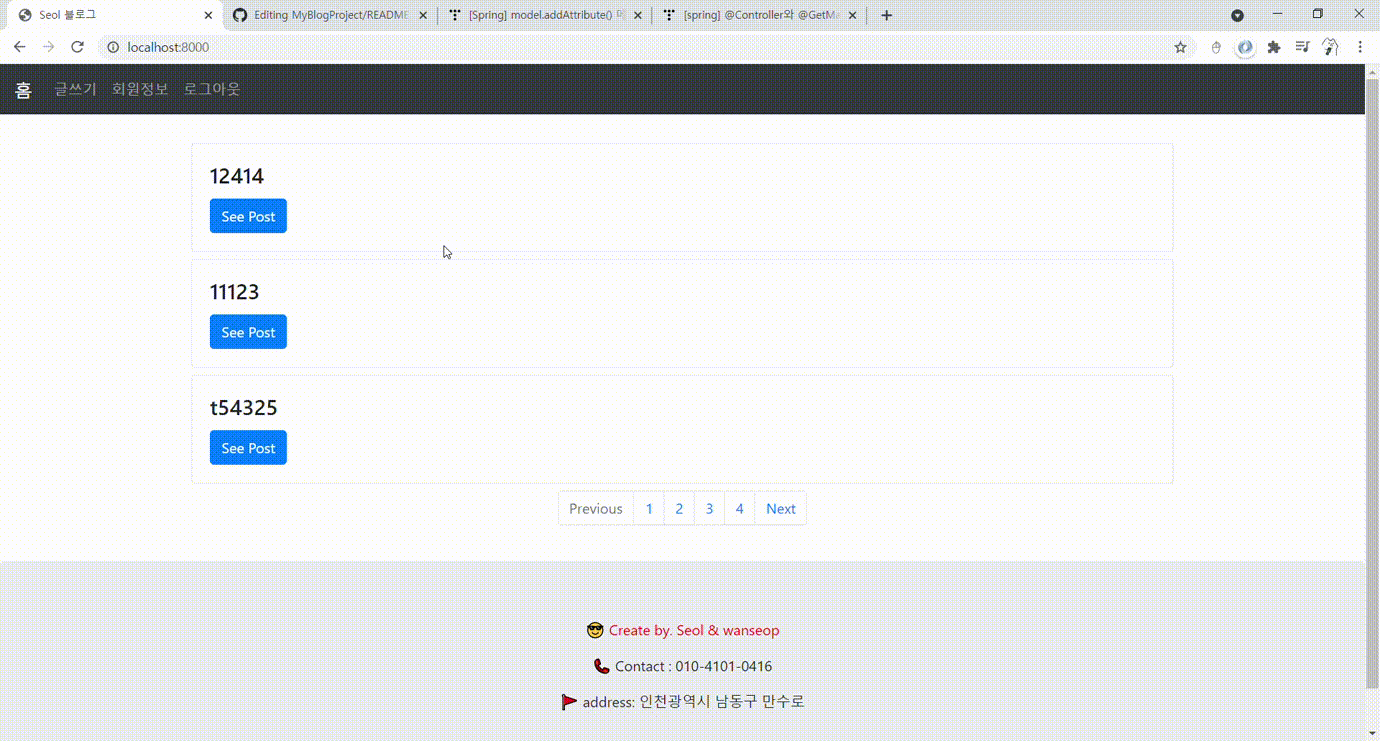This screenshot has width=1380, height=741.
Task: Click the browser forward arrow
Action: point(48,47)
